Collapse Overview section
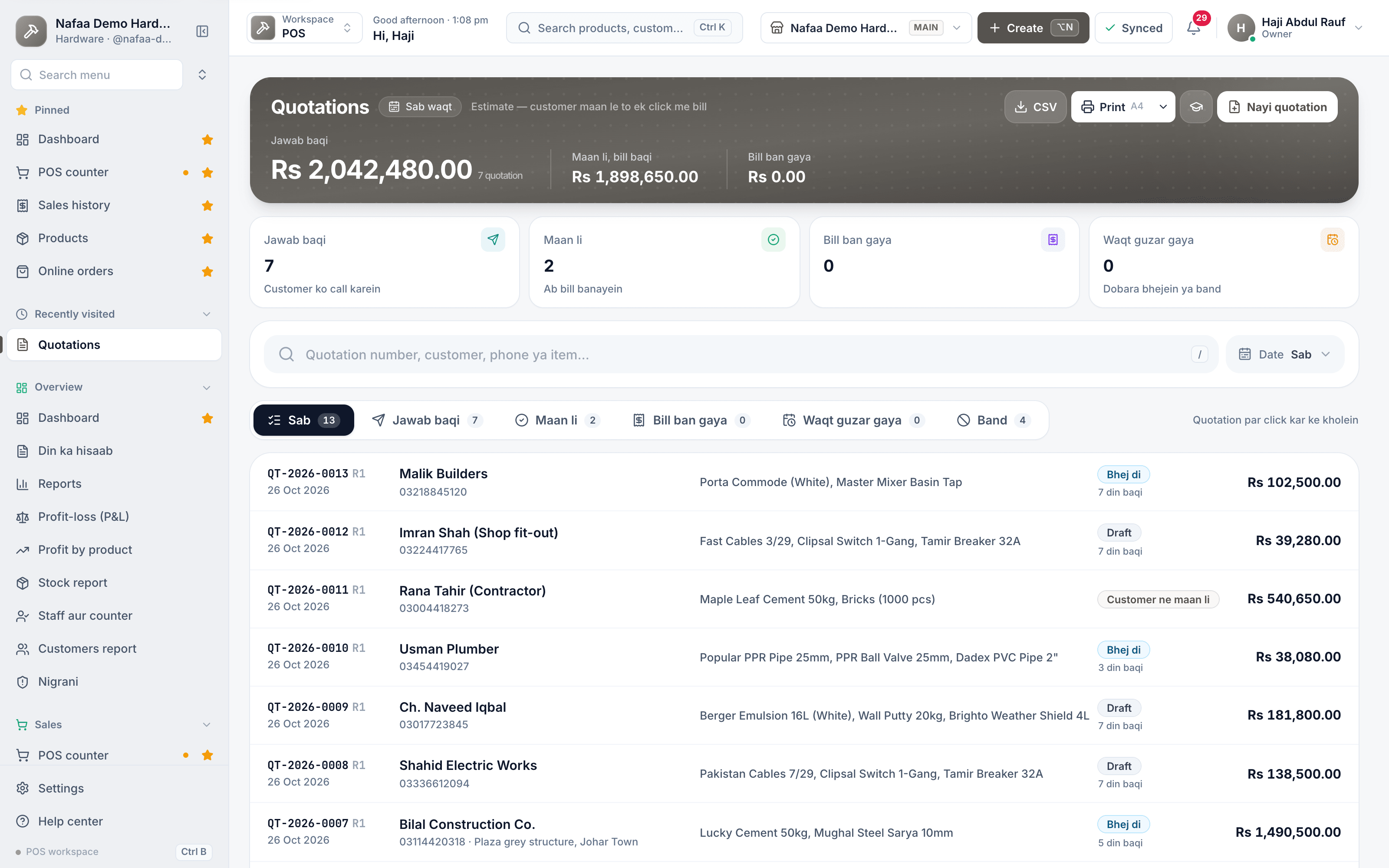Image resolution: width=1389 pixels, height=868 pixels. pyautogui.click(x=207, y=388)
